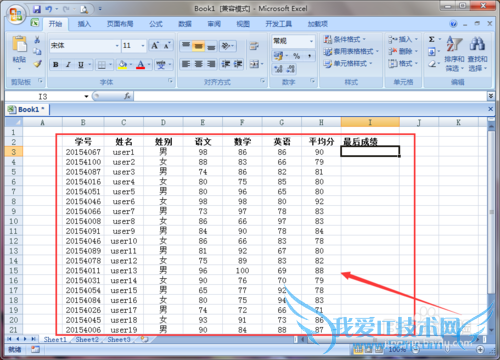Click Select All corner button

coord(14,122)
